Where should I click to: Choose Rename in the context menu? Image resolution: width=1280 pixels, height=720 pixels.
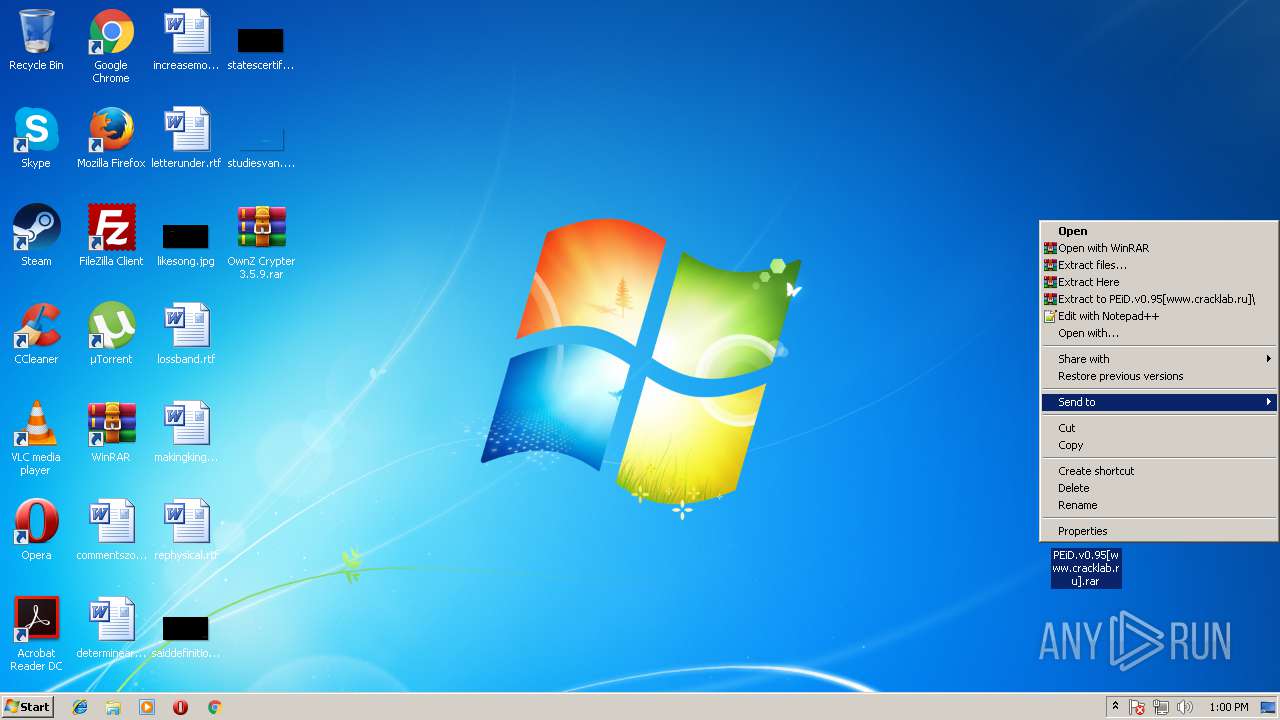pyautogui.click(x=1159, y=505)
